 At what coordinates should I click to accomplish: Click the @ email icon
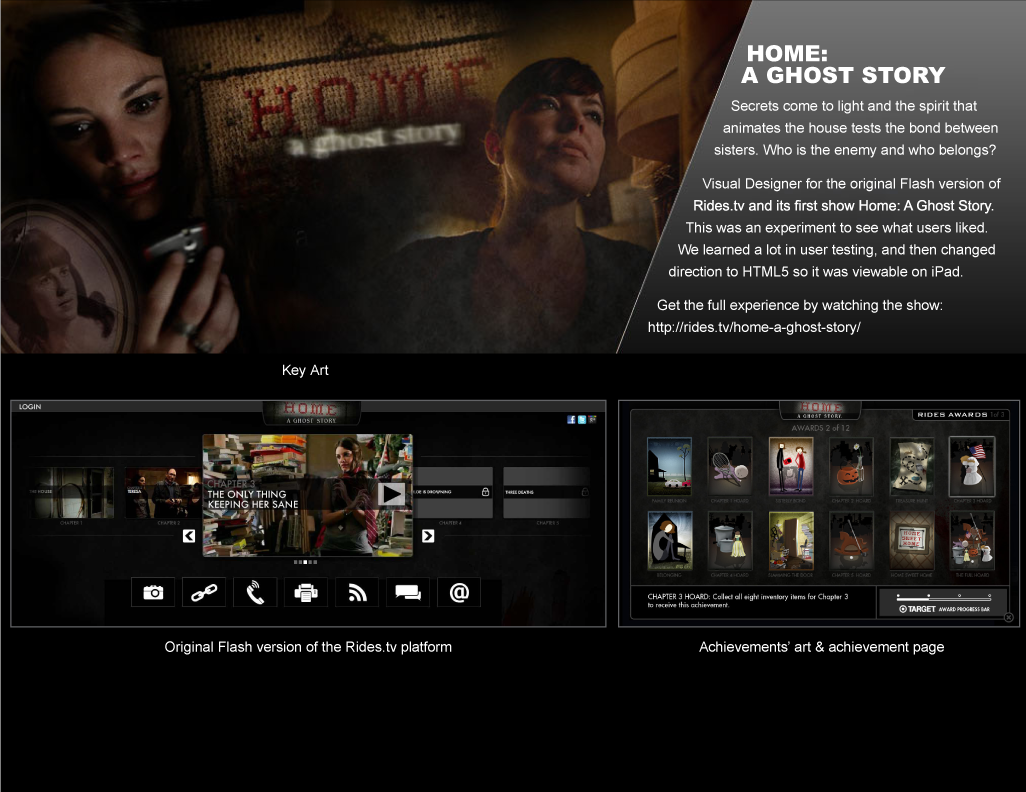click(459, 592)
